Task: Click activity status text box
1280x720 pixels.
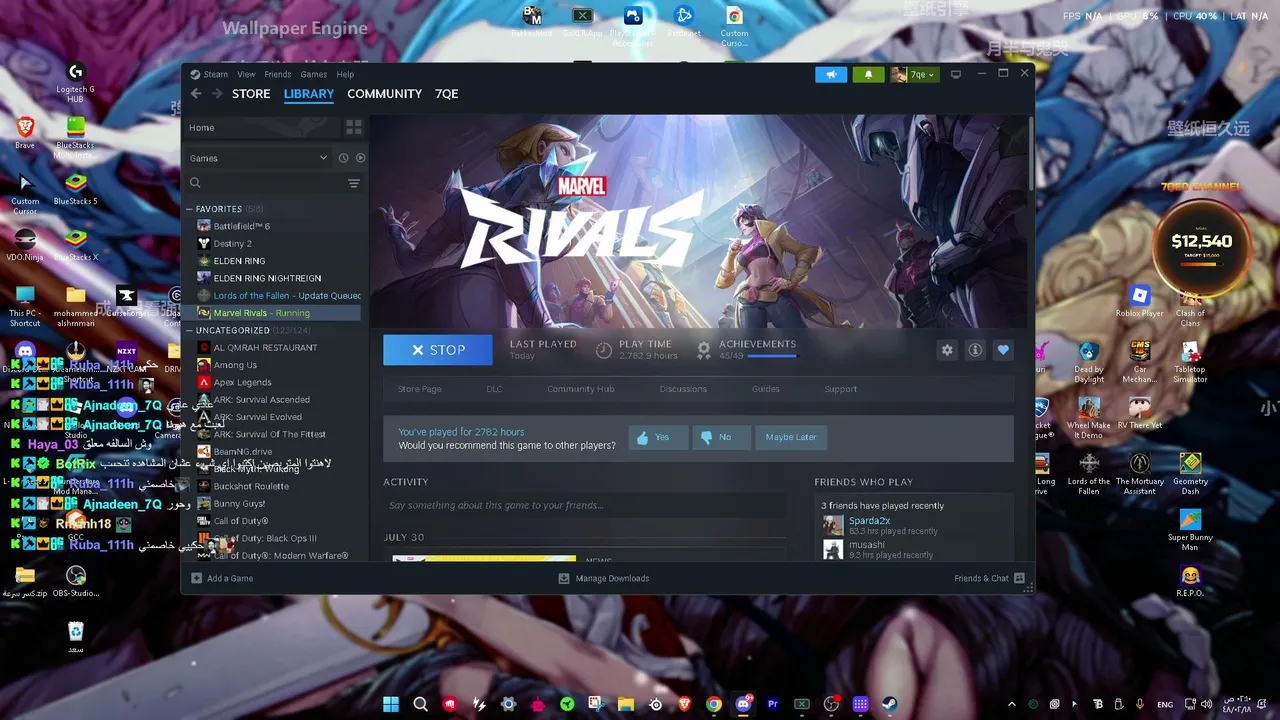Action: [583, 505]
